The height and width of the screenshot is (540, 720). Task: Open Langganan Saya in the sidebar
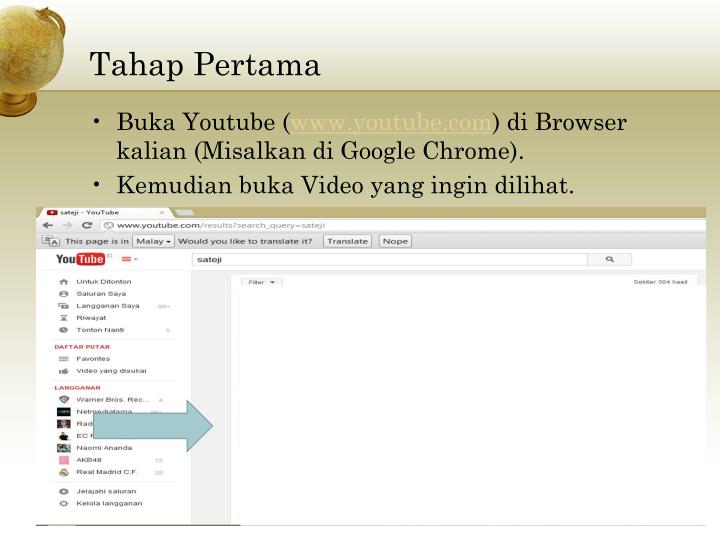pos(108,306)
